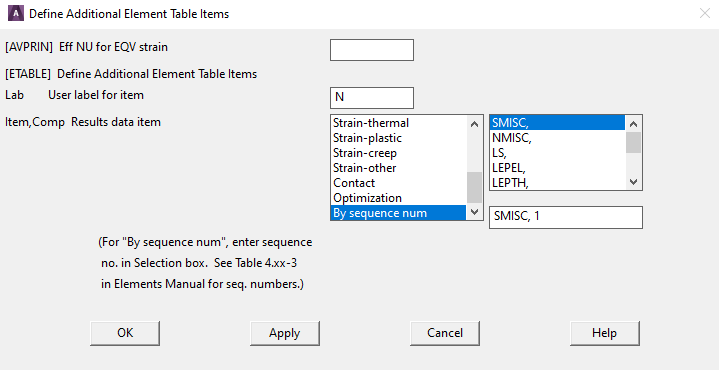The image size is (719, 370).
Task: Click the Apply button
Action: coord(285,333)
